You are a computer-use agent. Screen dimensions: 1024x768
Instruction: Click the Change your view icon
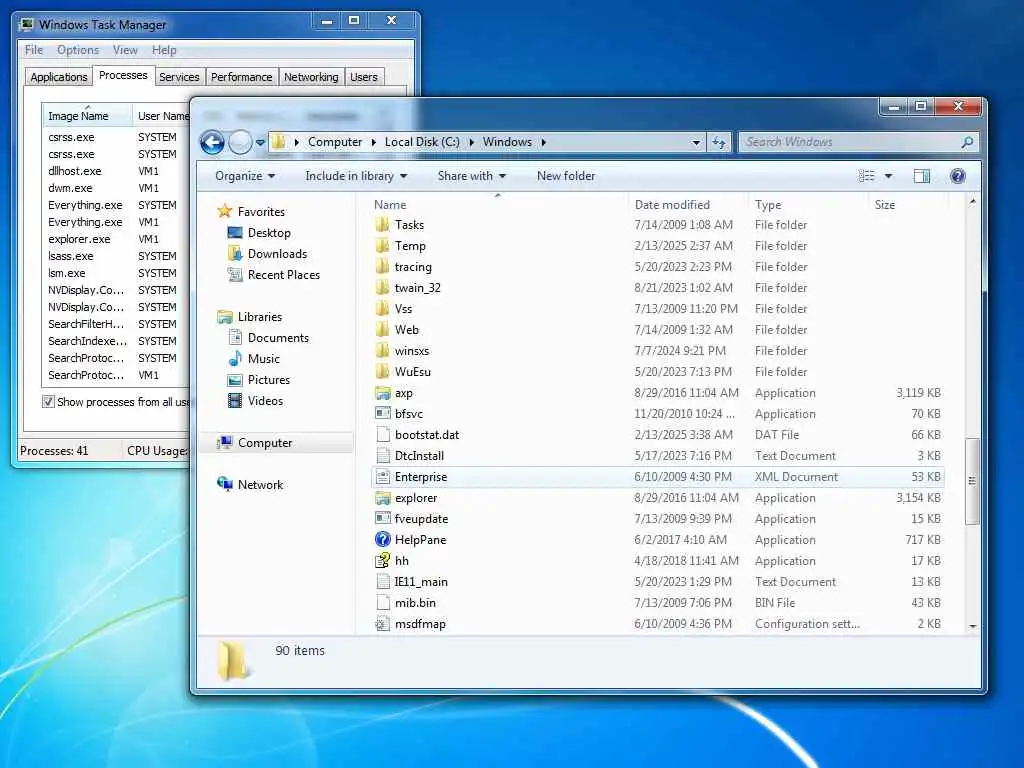[867, 176]
